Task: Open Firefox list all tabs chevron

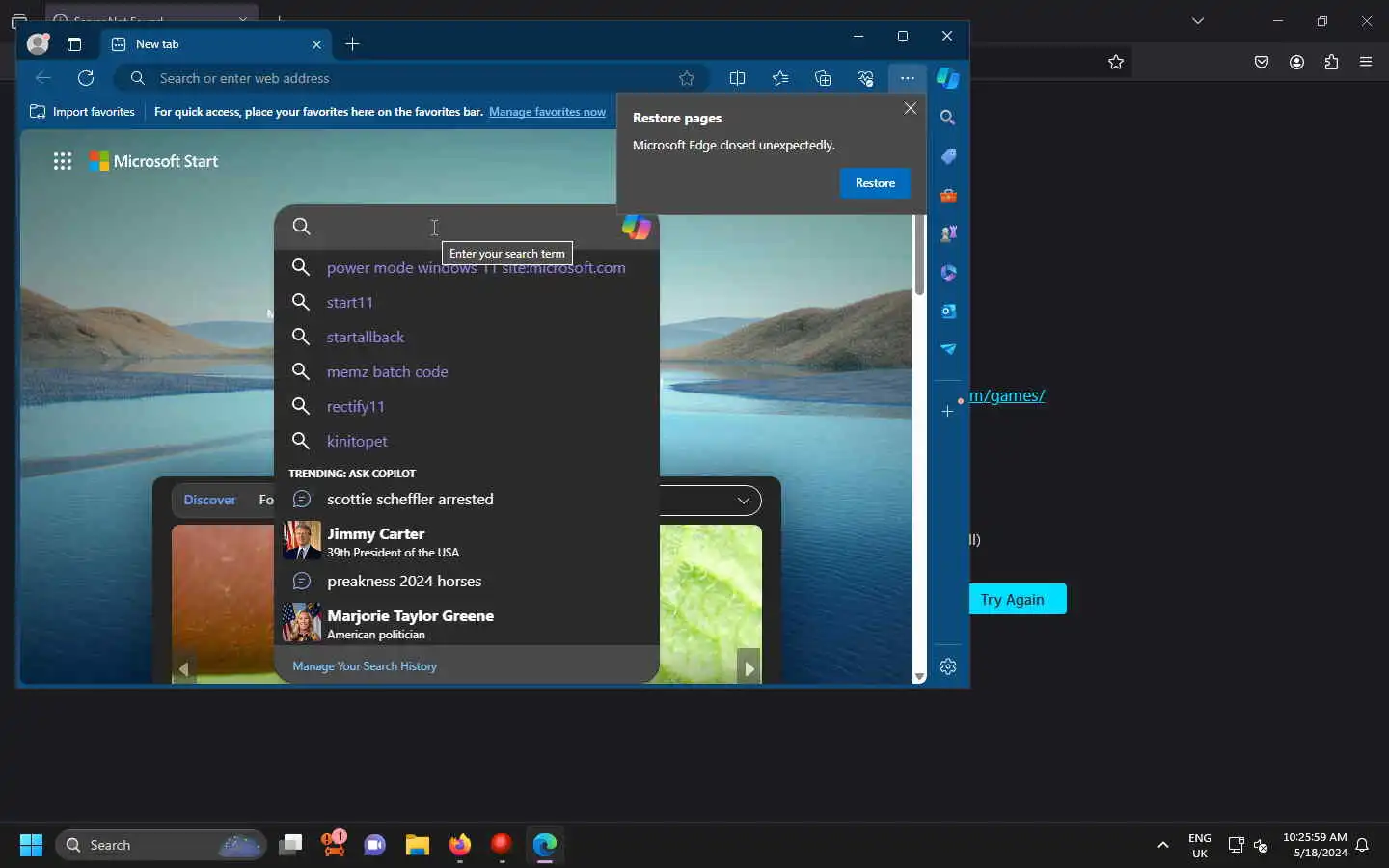Action: pyautogui.click(x=1198, y=21)
